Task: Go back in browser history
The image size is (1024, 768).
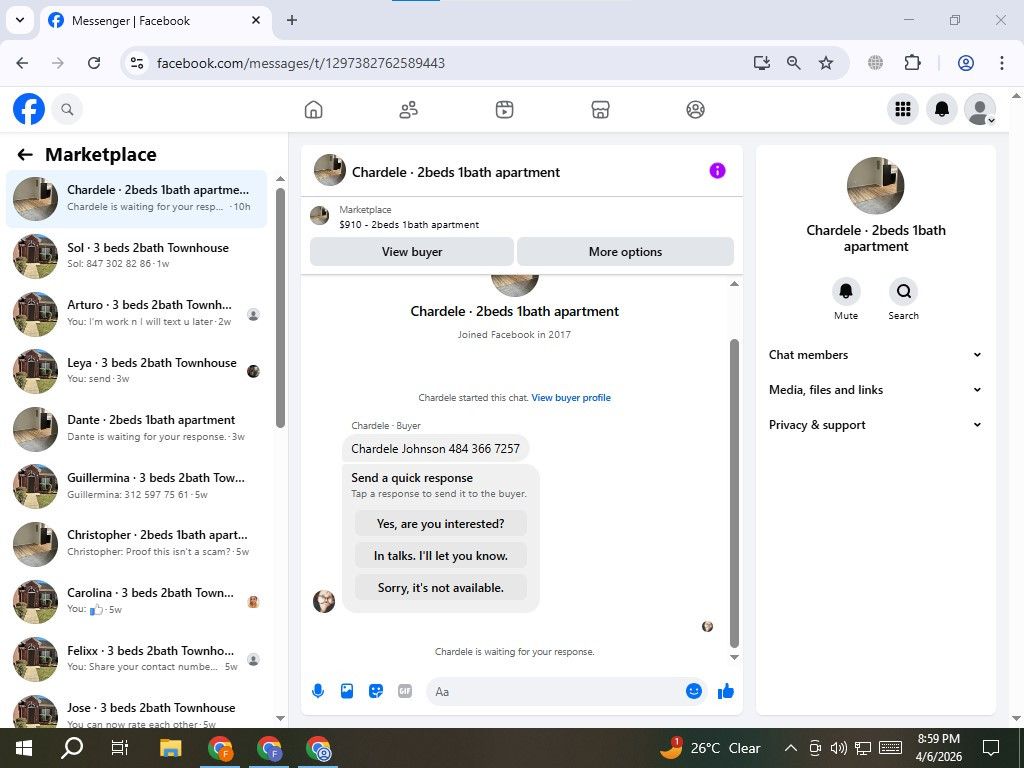Action: (x=22, y=63)
